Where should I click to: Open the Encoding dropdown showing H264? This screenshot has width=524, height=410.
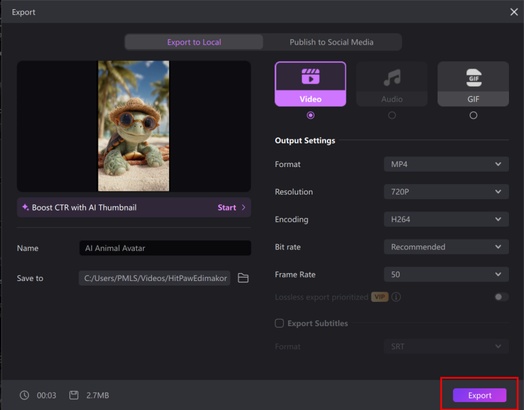coord(446,219)
